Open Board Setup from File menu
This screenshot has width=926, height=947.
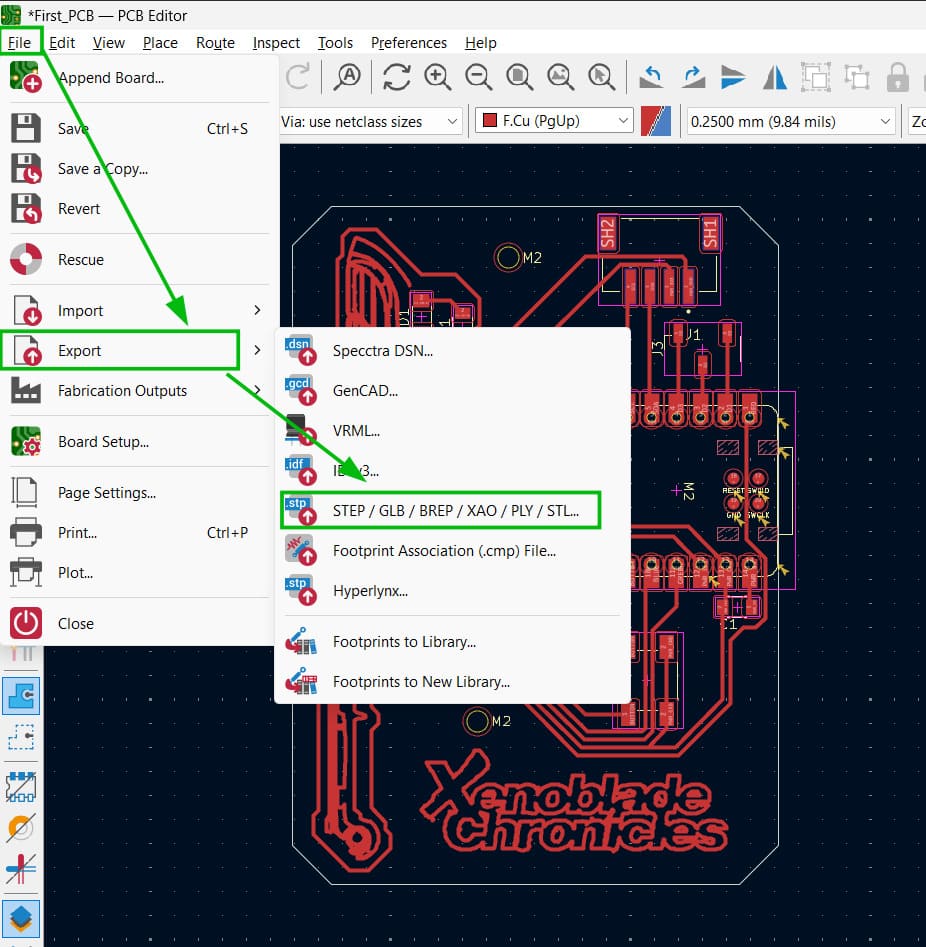tap(139, 441)
